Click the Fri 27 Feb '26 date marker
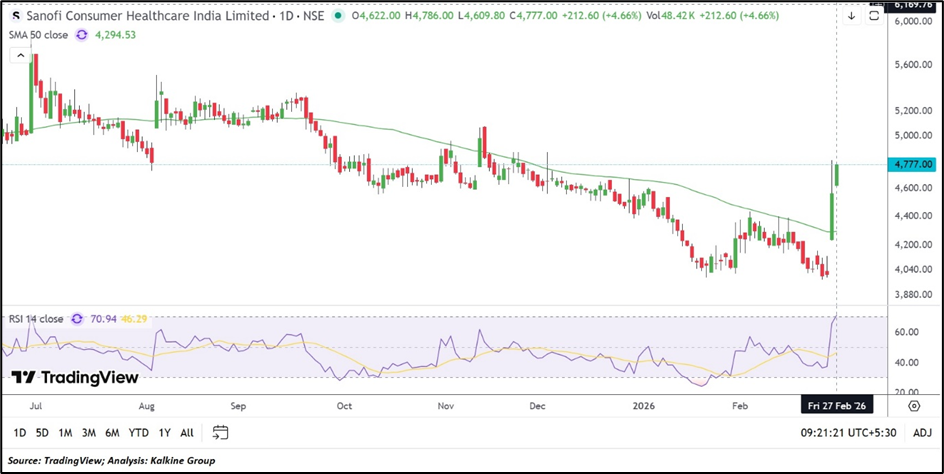 click(835, 407)
